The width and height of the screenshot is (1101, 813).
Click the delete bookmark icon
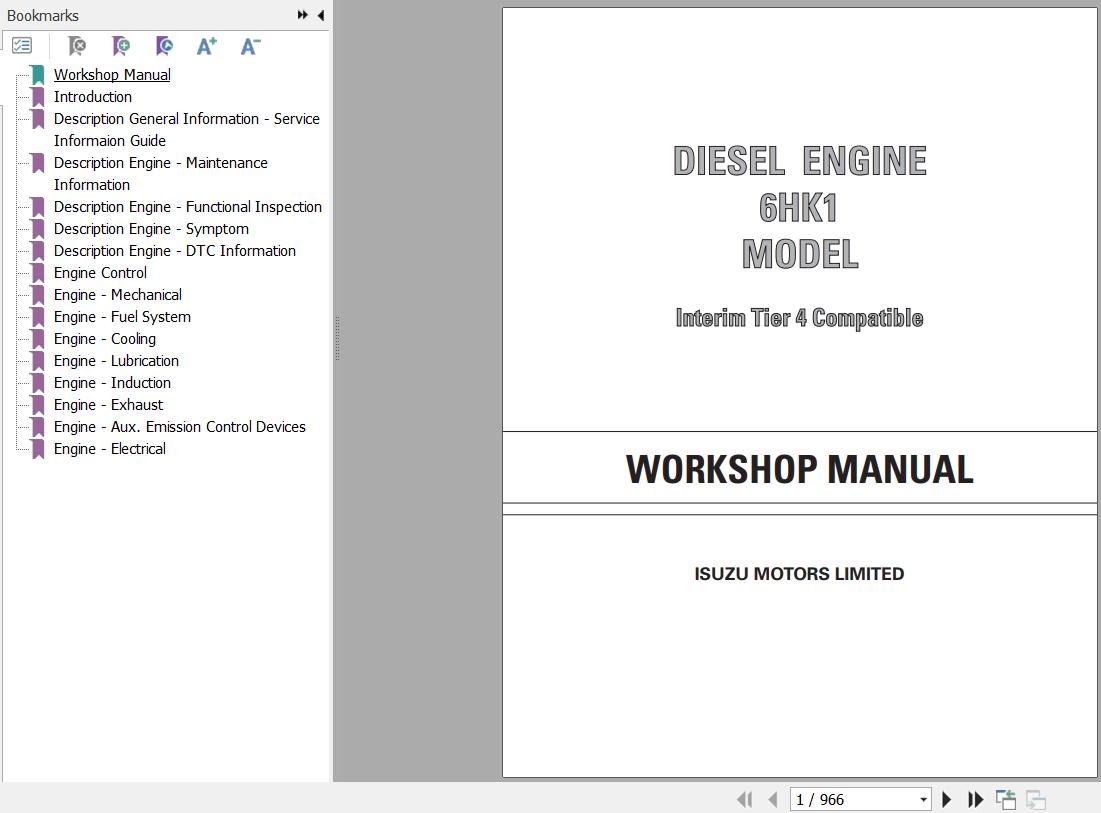click(x=77, y=46)
